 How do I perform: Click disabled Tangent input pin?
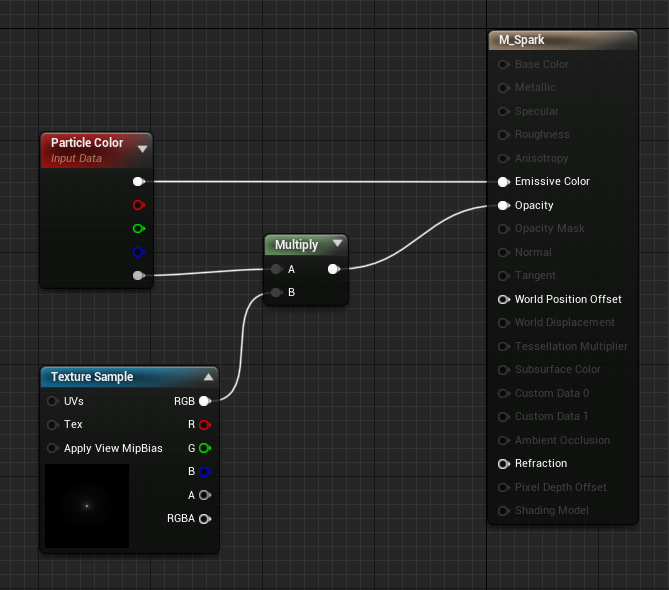(x=504, y=276)
